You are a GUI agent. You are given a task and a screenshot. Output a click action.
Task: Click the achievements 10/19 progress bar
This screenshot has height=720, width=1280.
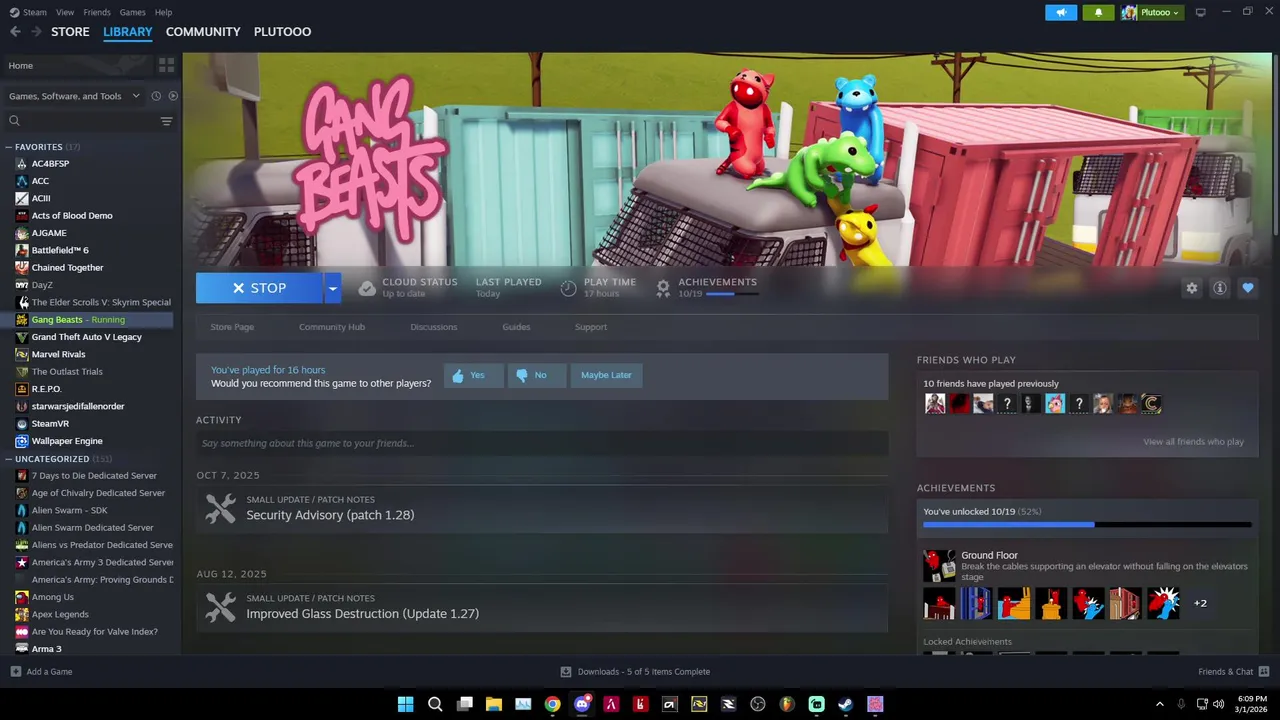tap(1087, 524)
